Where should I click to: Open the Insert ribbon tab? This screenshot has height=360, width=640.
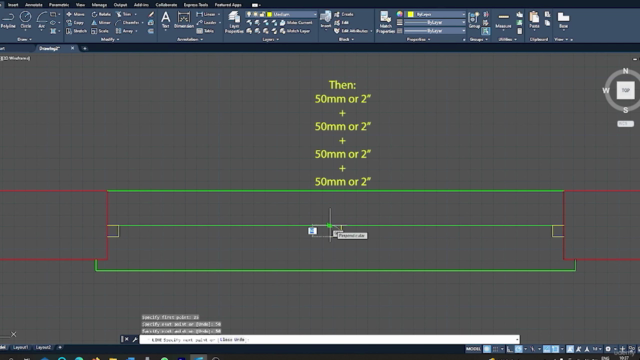point(13,5)
